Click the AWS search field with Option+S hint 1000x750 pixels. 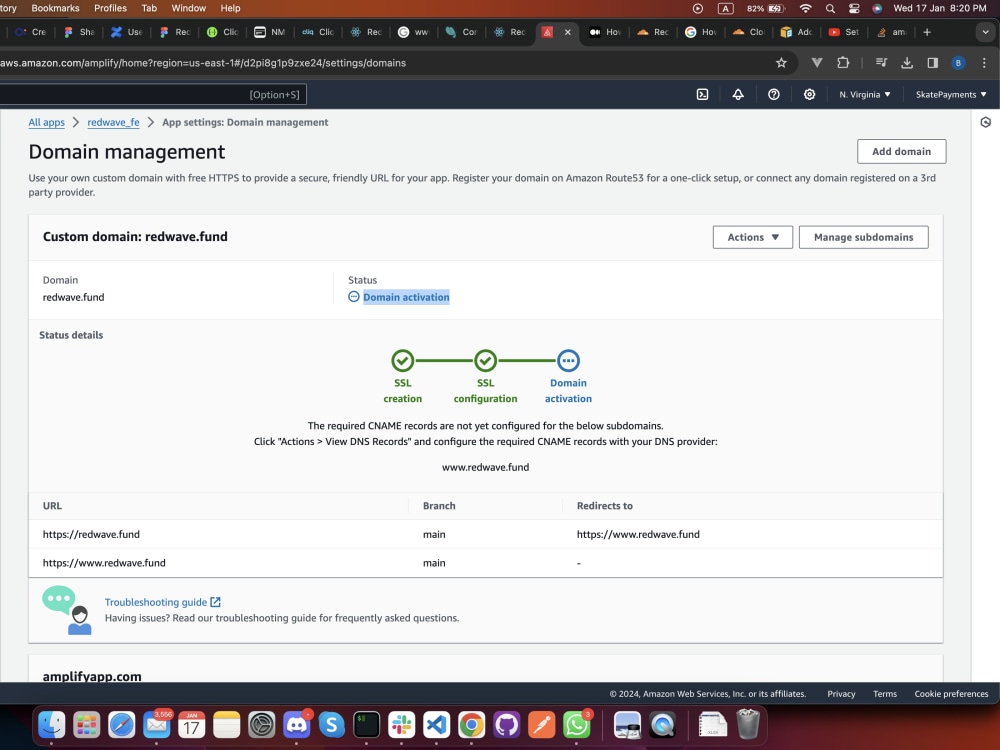point(153,94)
